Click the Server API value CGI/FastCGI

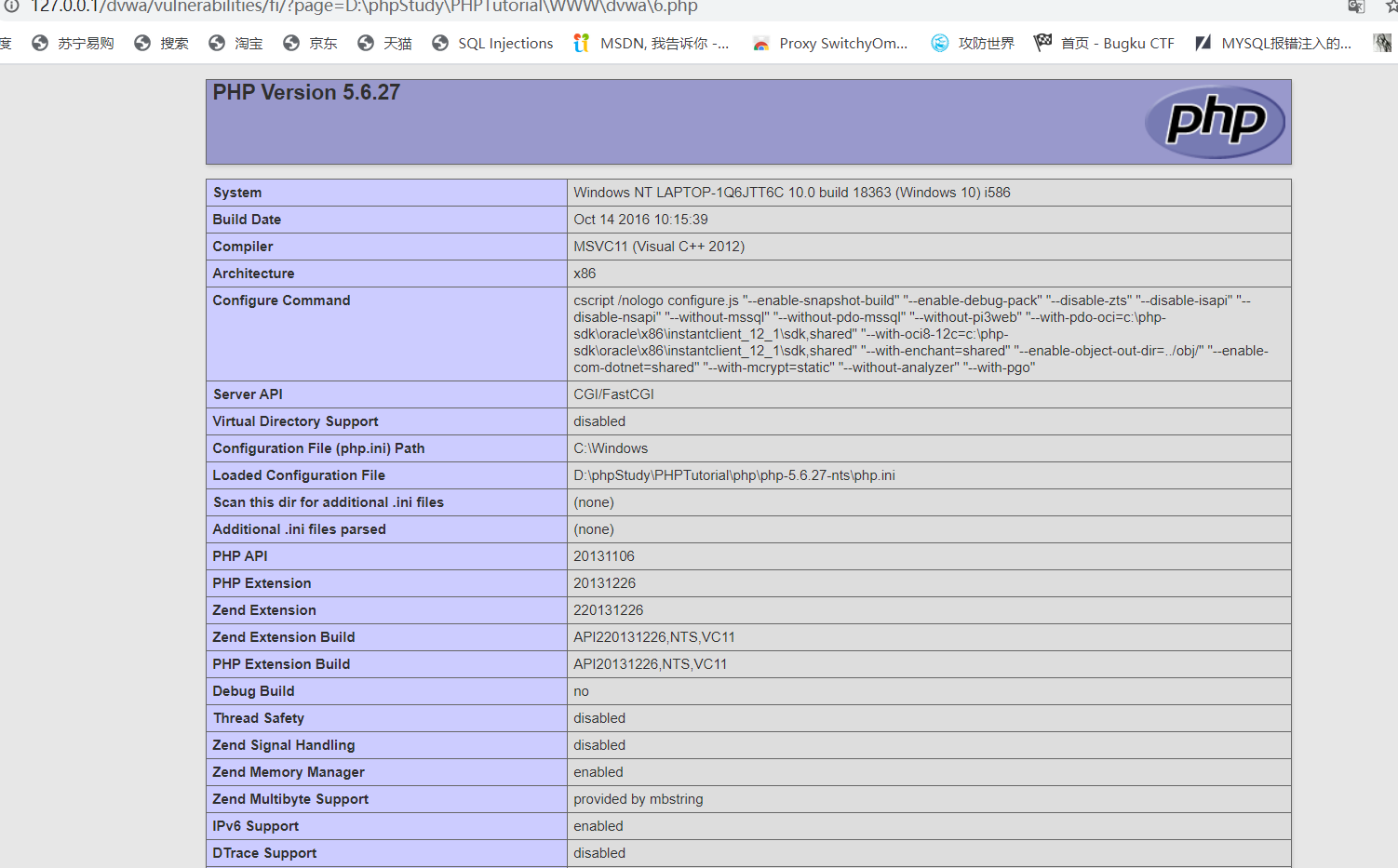point(613,394)
